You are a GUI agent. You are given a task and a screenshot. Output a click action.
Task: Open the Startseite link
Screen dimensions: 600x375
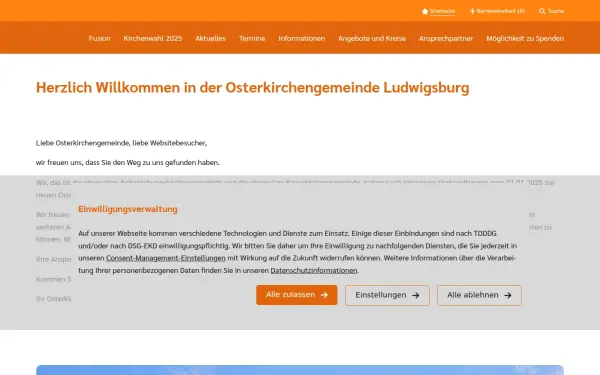click(442, 11)
